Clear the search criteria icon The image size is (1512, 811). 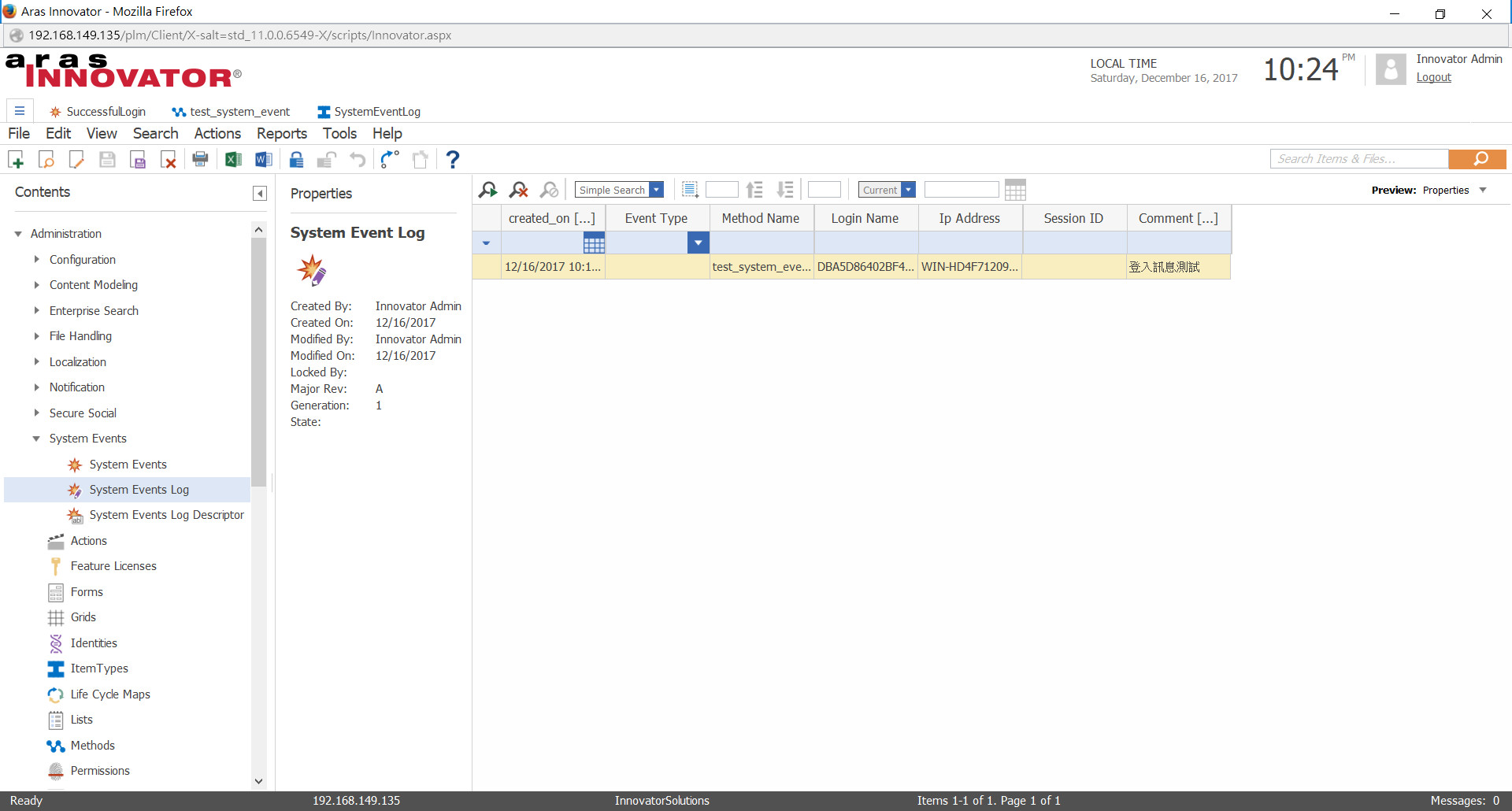pyautogui.click(x=519, y=190)
